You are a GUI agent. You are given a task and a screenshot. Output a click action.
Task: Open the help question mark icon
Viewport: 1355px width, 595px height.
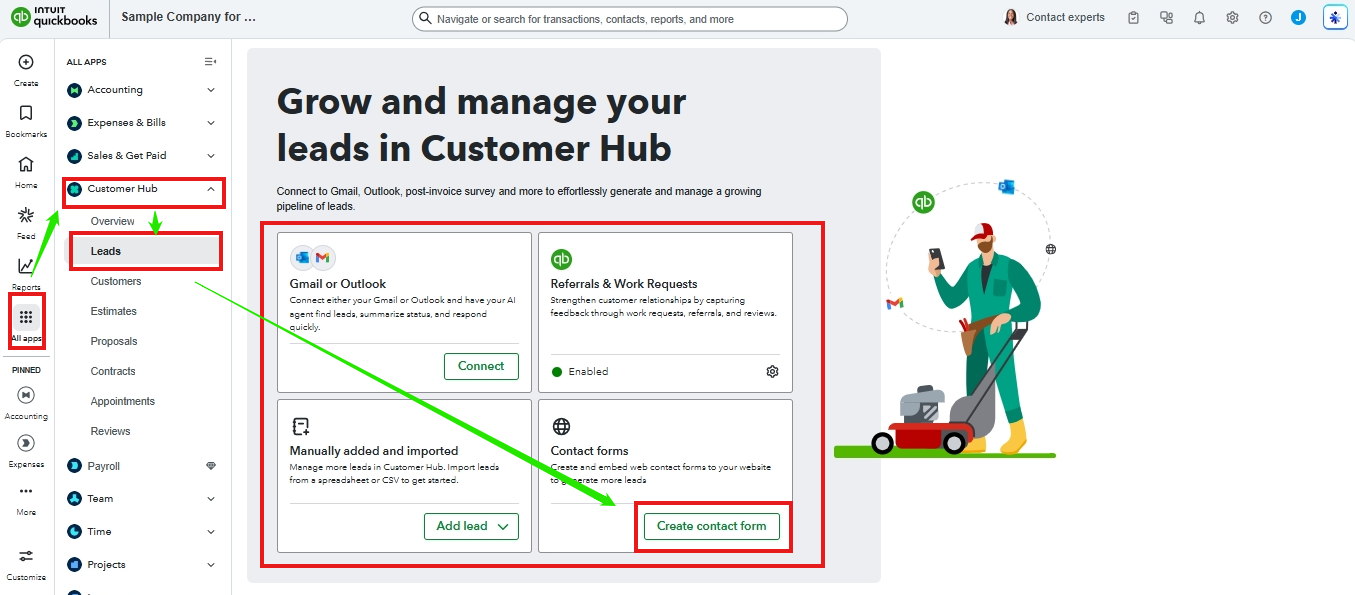pos(1265,18)
